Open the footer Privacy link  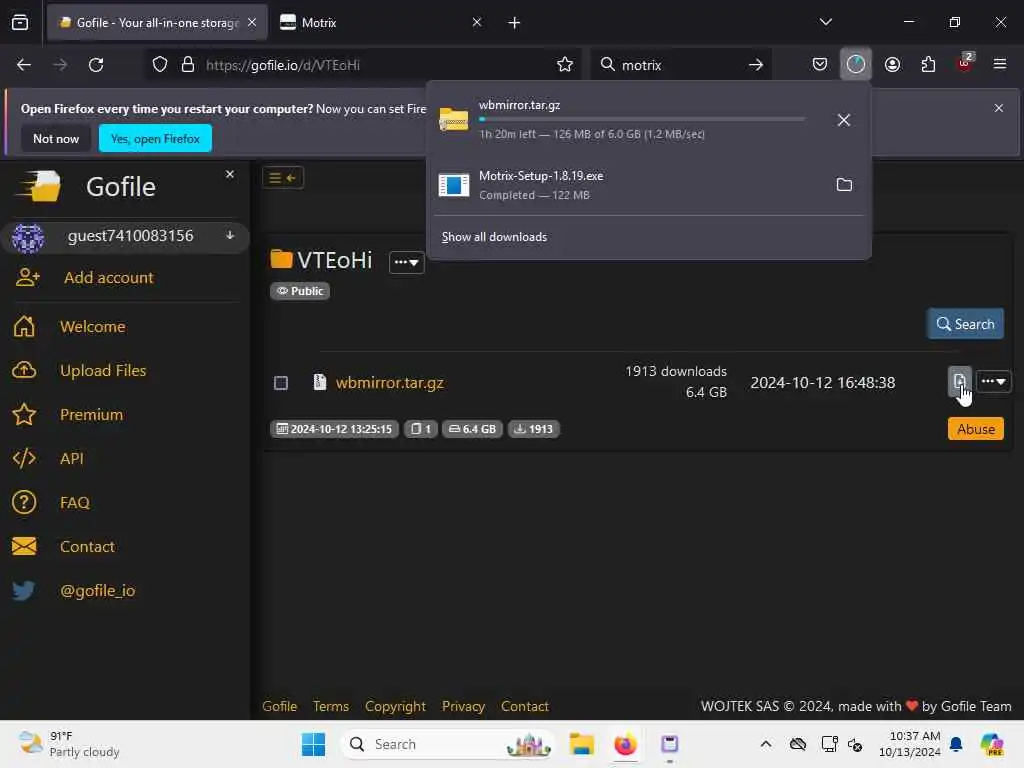pos(463,706)
